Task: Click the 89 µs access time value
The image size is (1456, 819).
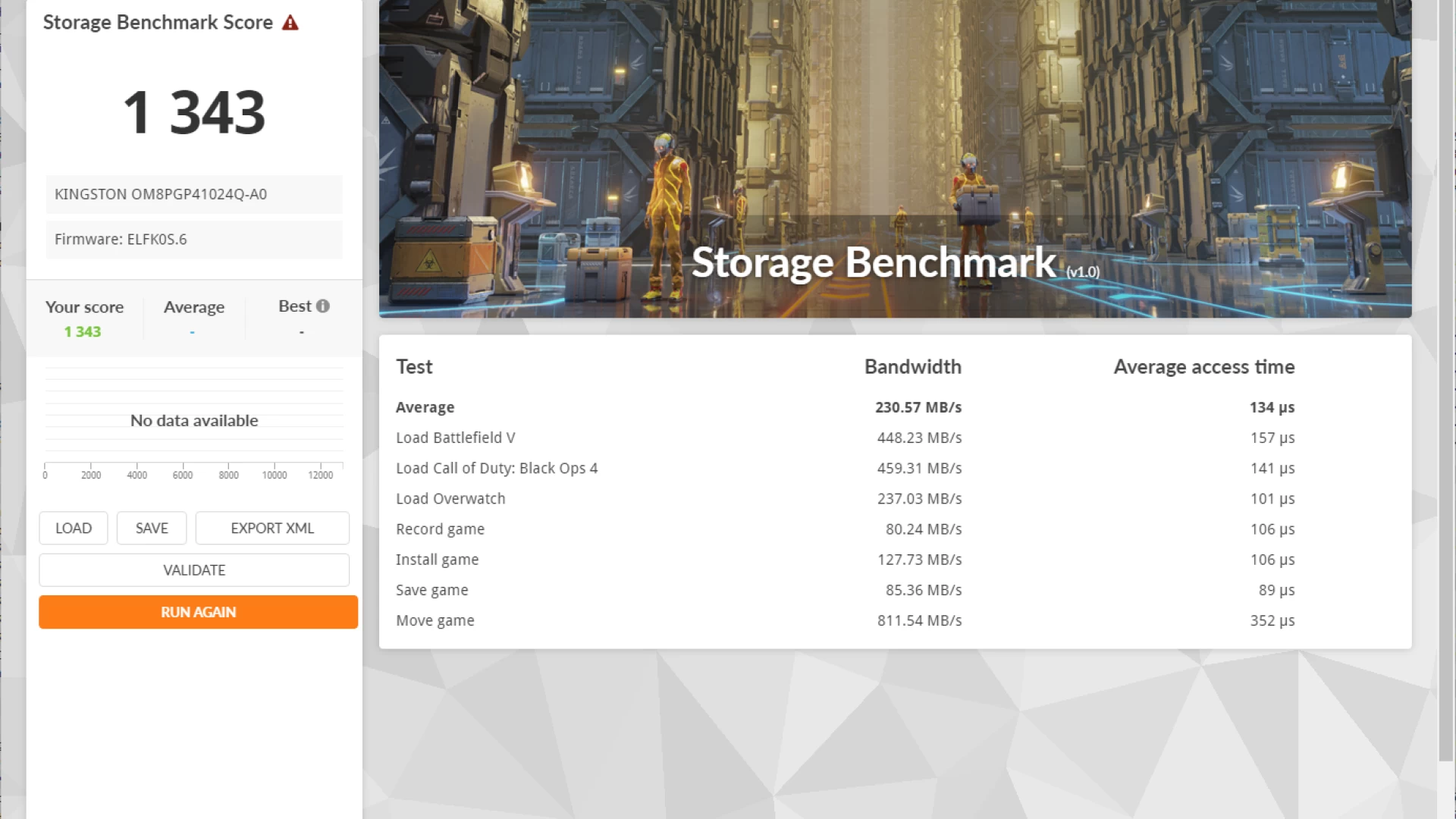Action: 1277,589
